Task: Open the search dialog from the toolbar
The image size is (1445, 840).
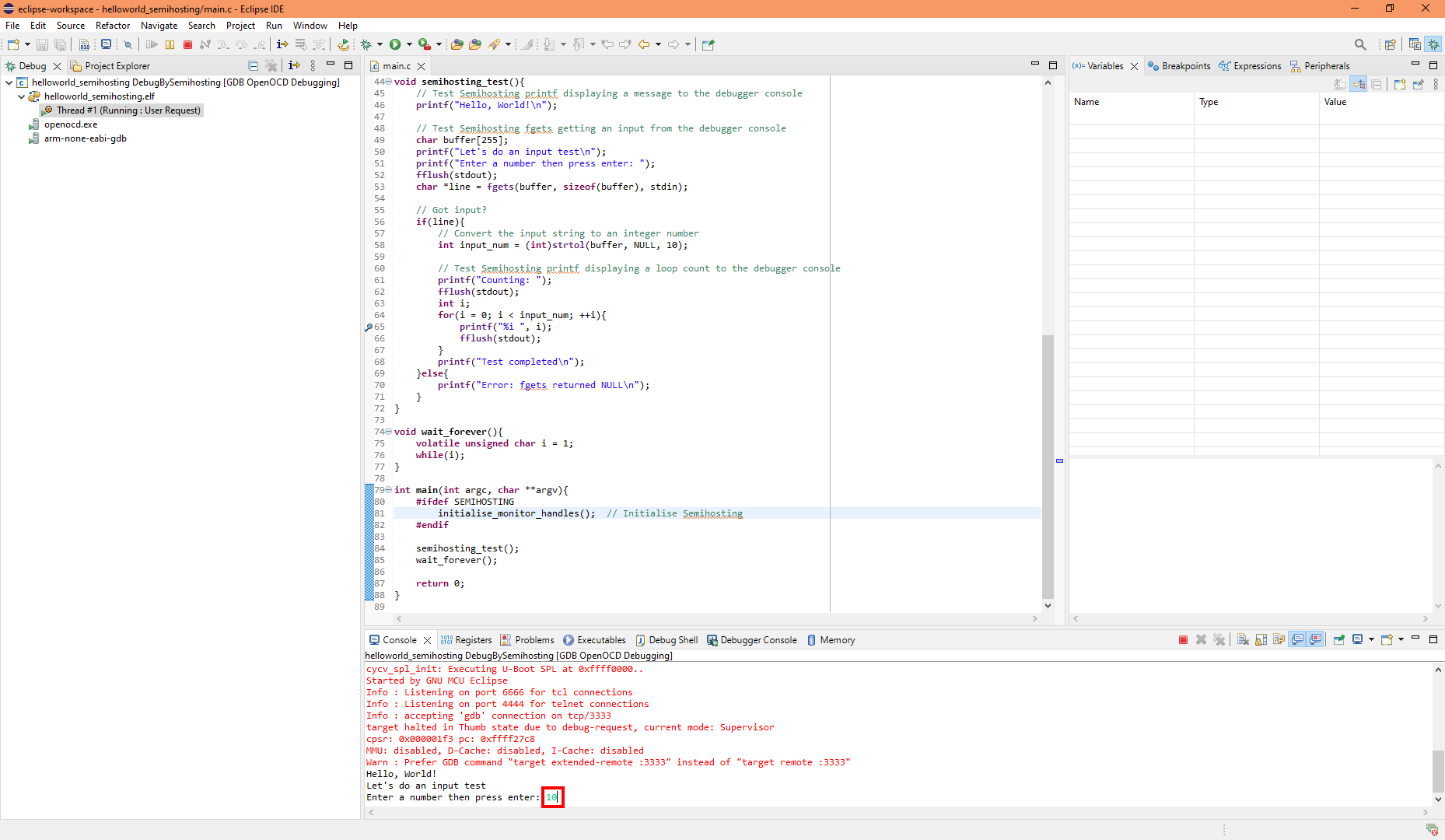Action: click(1360, 44)
